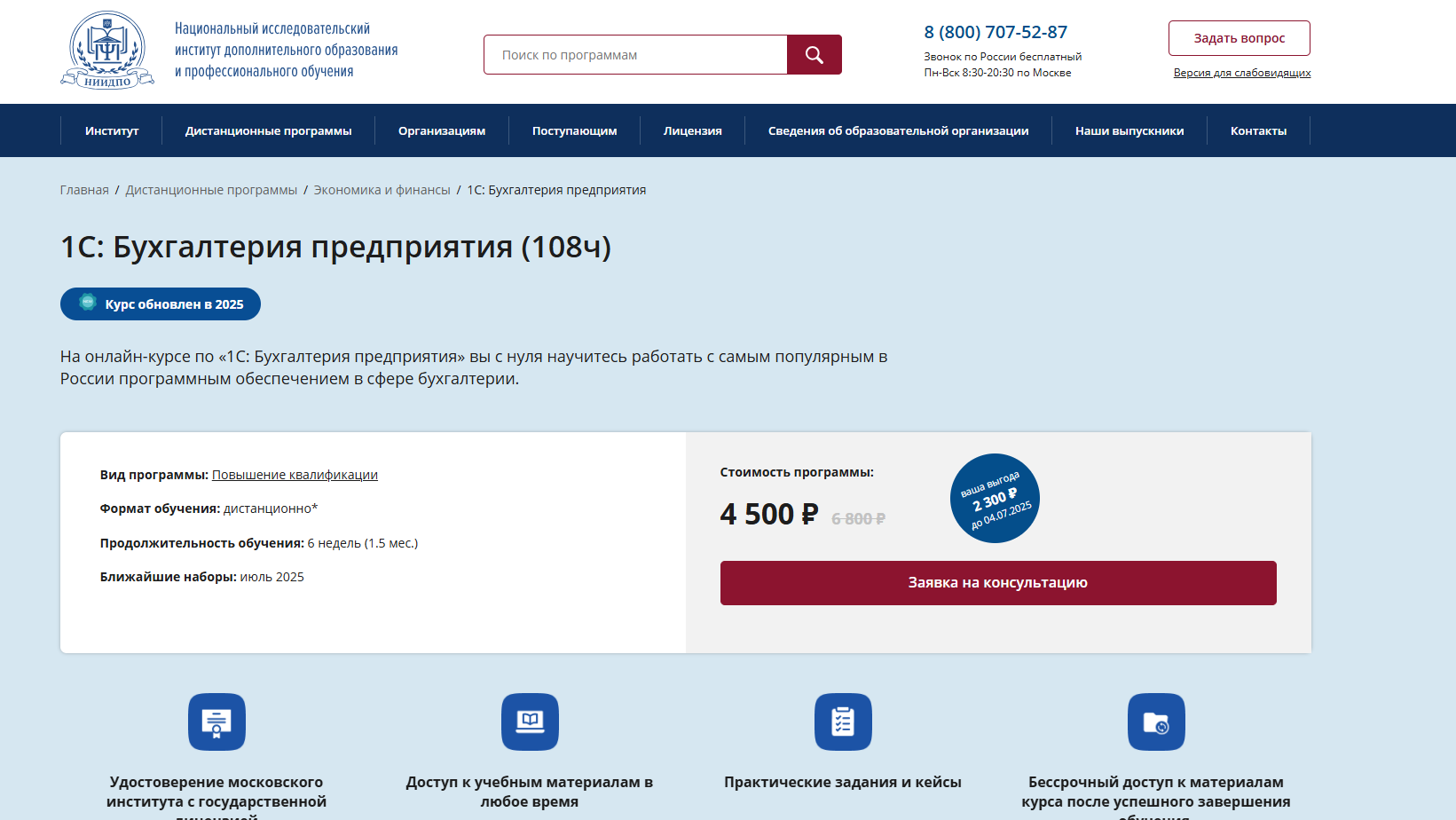The height and width of the screenshot is (820, 1456).
Task: Open Дистанционные программы in navigation bar
Action: [268, 130]
